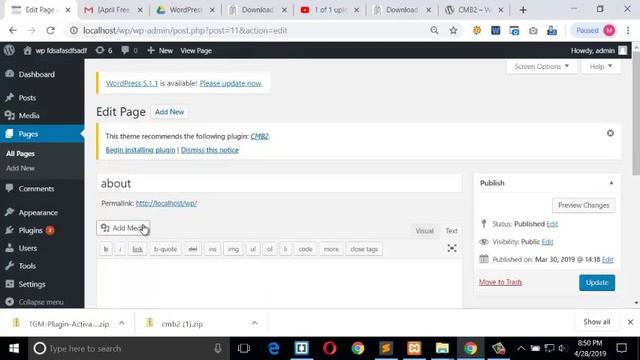Click Show all downloads

coord(597,322)
